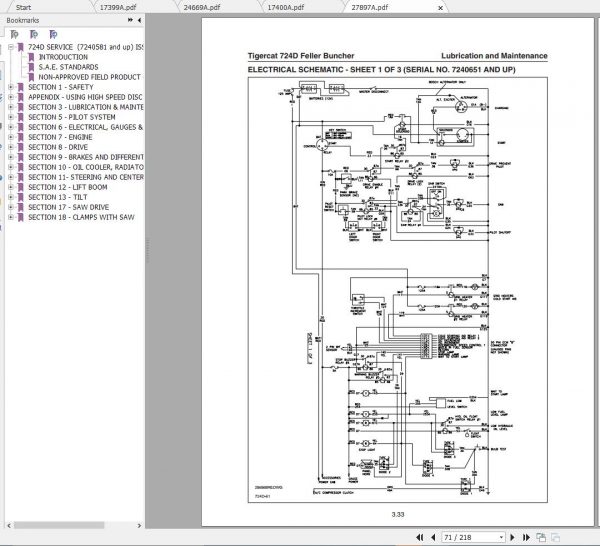The width and height of the screenshot is (600, 546).
Task: Jump to SECTION 17 - SAW DRIVE
Action: click(68, 207)
